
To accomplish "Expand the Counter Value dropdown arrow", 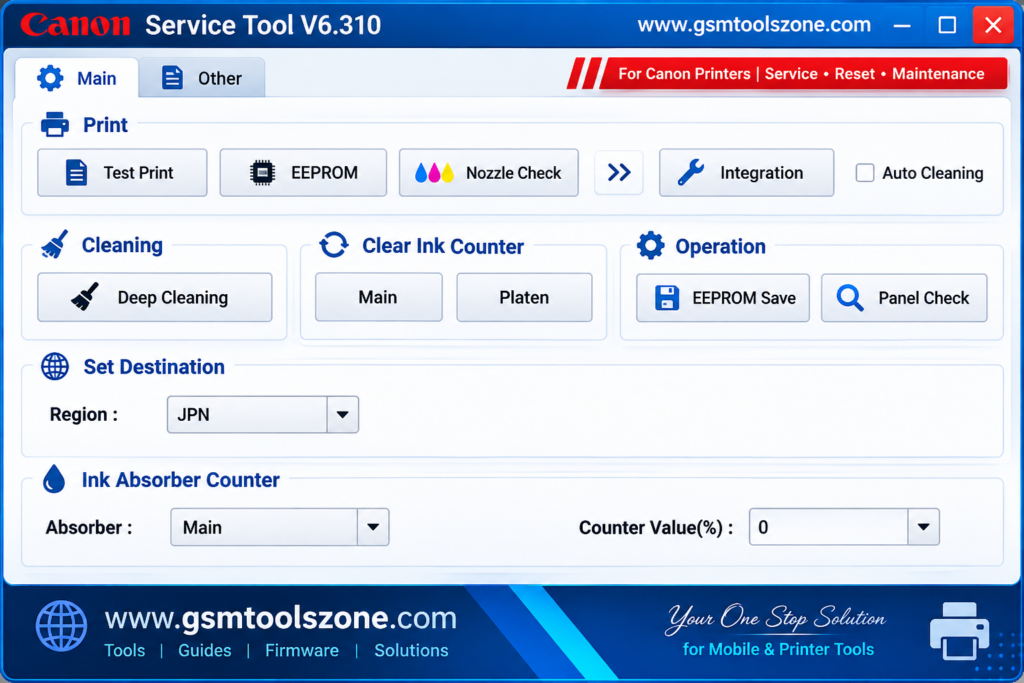I will [923, 527].
